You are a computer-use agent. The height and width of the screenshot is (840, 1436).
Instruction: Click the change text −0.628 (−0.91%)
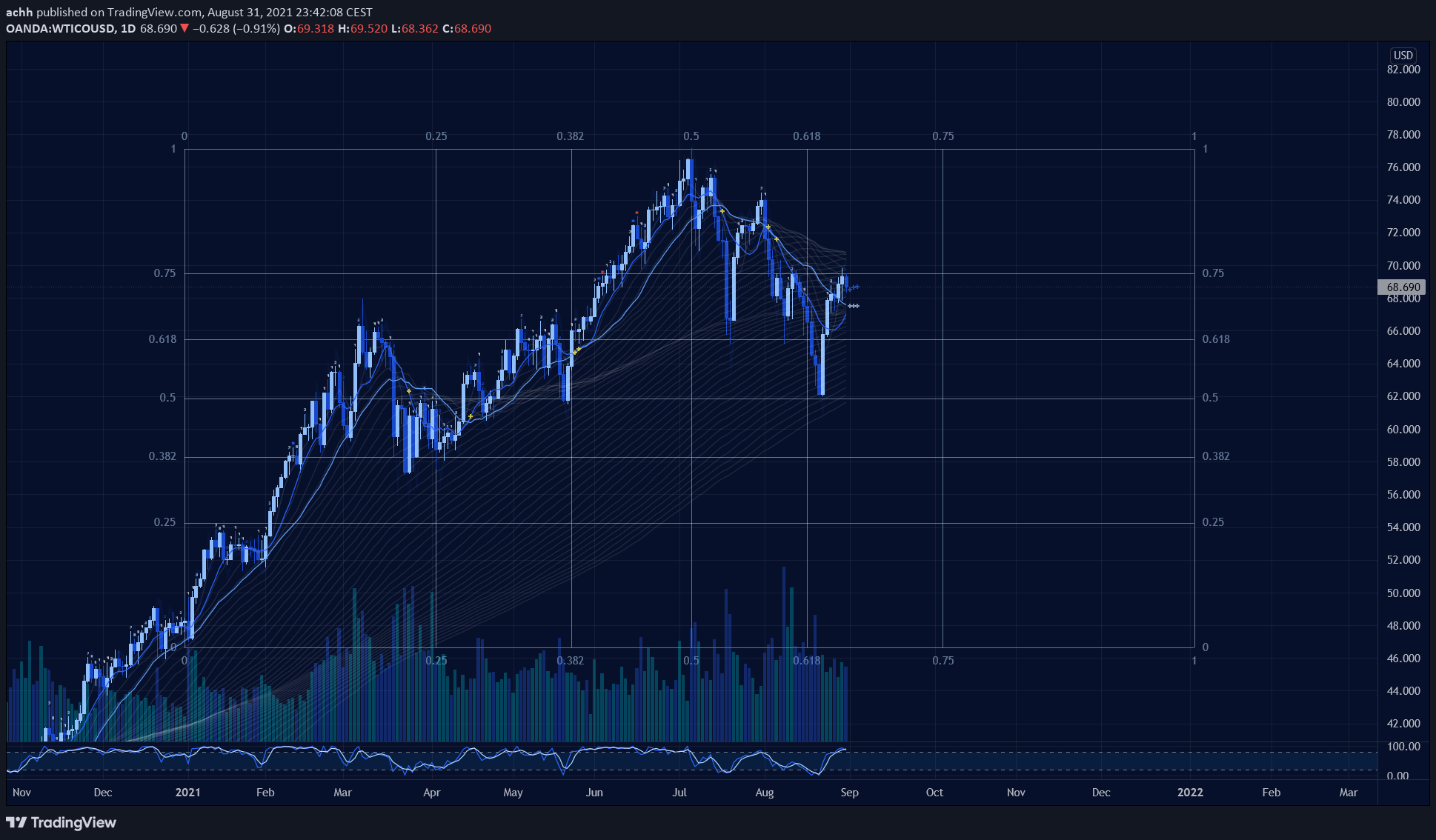coord(236,28)
